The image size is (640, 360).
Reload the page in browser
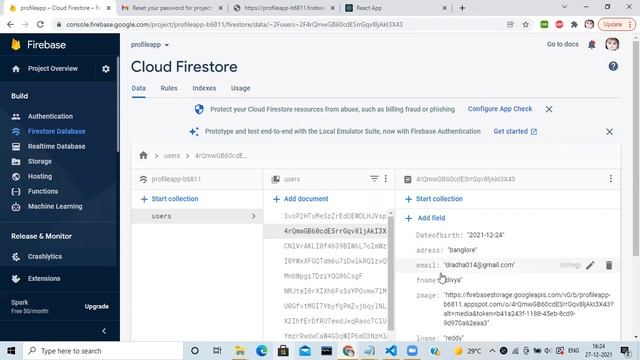[x=40, y=24]
